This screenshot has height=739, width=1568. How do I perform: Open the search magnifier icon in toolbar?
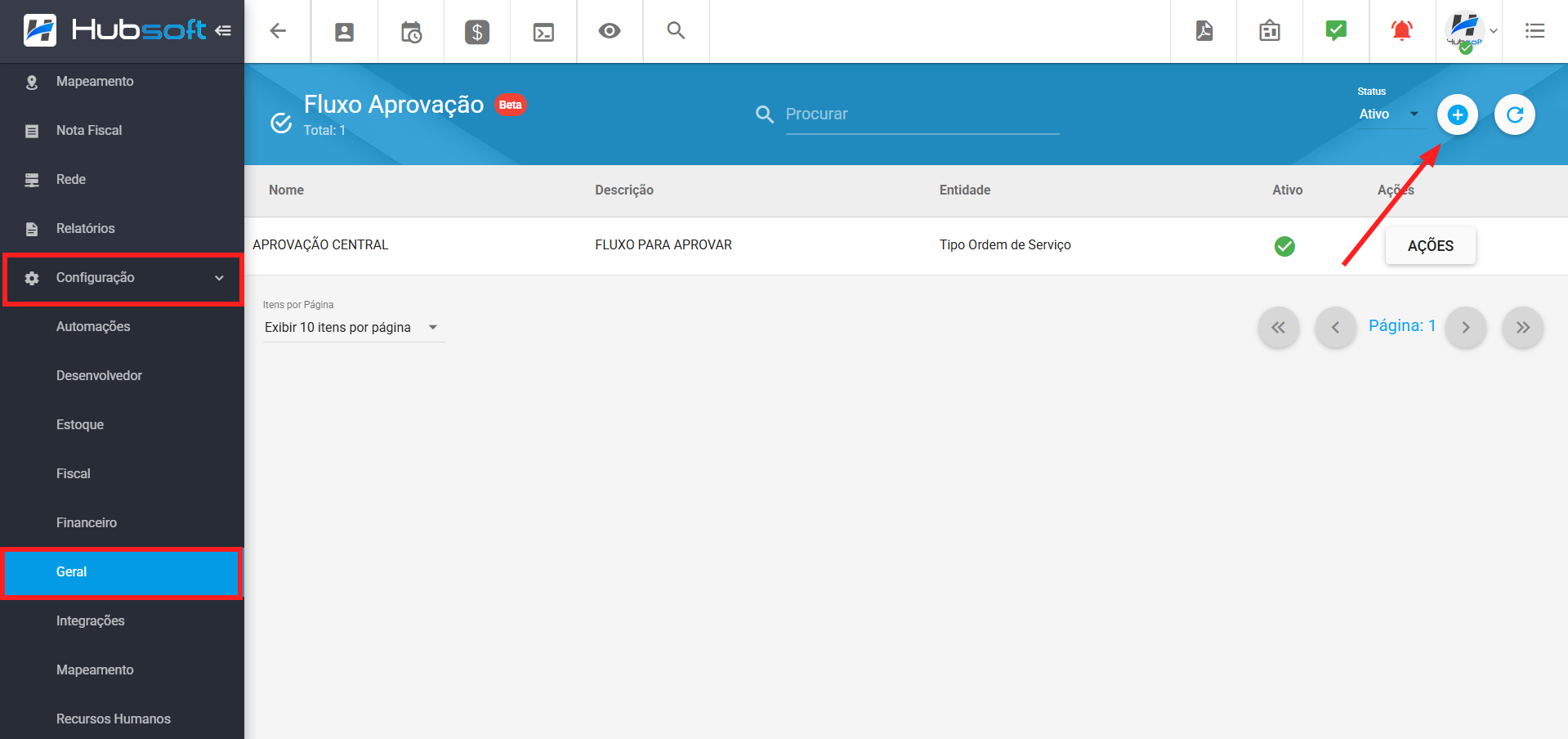pyautogui.click(x=676, y=31)
